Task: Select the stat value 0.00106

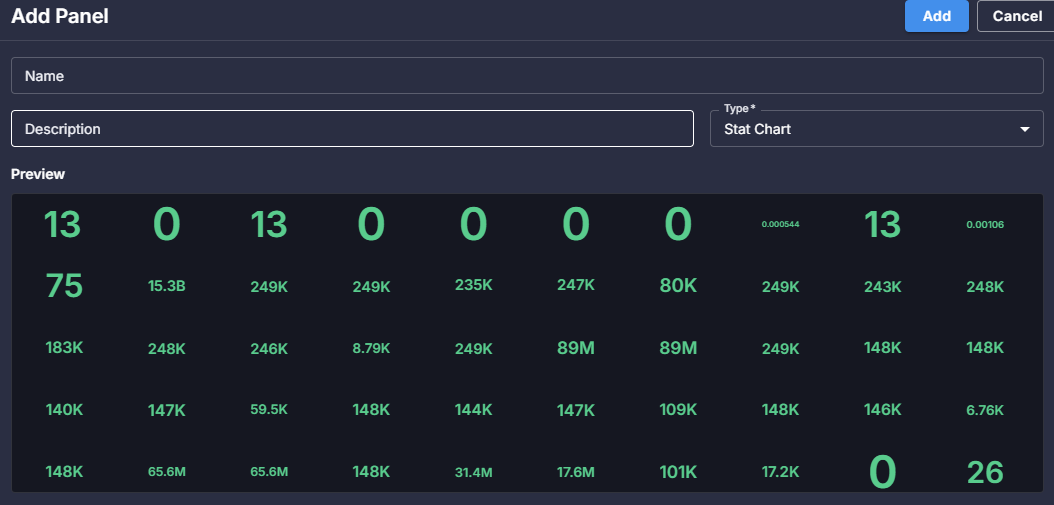Action: pyautogui.click(x=985, y=225)
